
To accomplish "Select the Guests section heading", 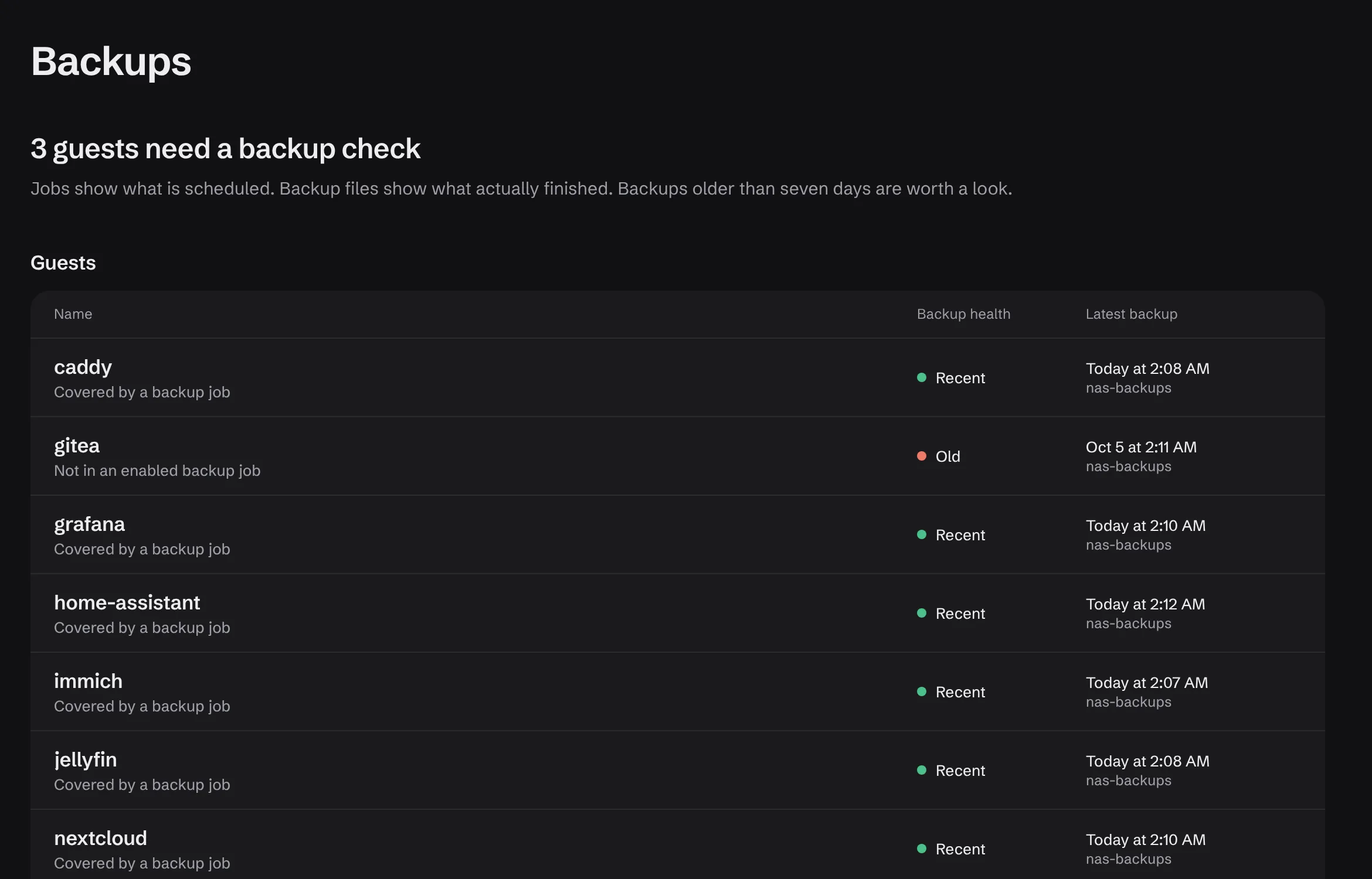I will [63, 263].
